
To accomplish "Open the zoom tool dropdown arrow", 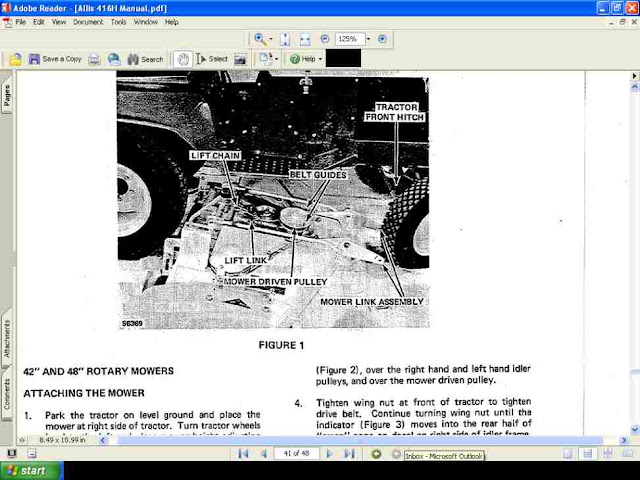I will click(271, 39).
